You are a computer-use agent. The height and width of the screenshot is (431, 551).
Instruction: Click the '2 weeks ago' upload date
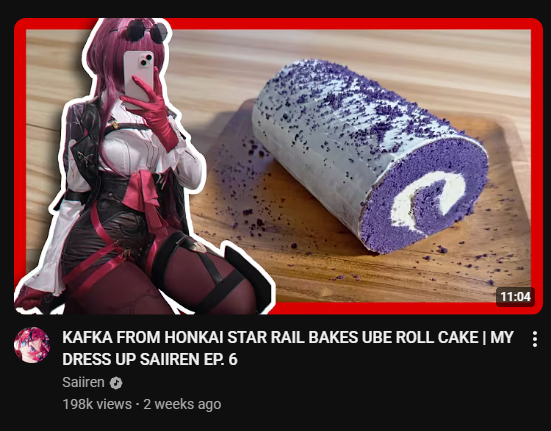point(182,404)
